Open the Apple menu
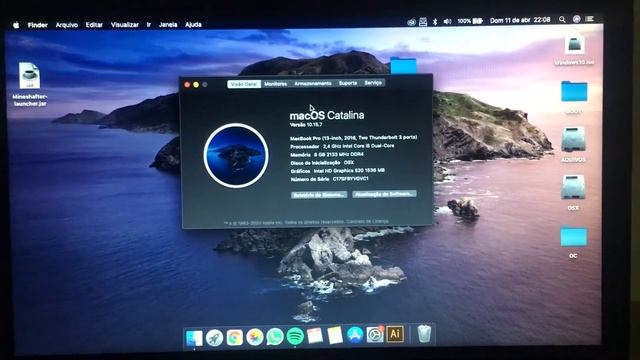The image size is (640, 360). [16, 25]
